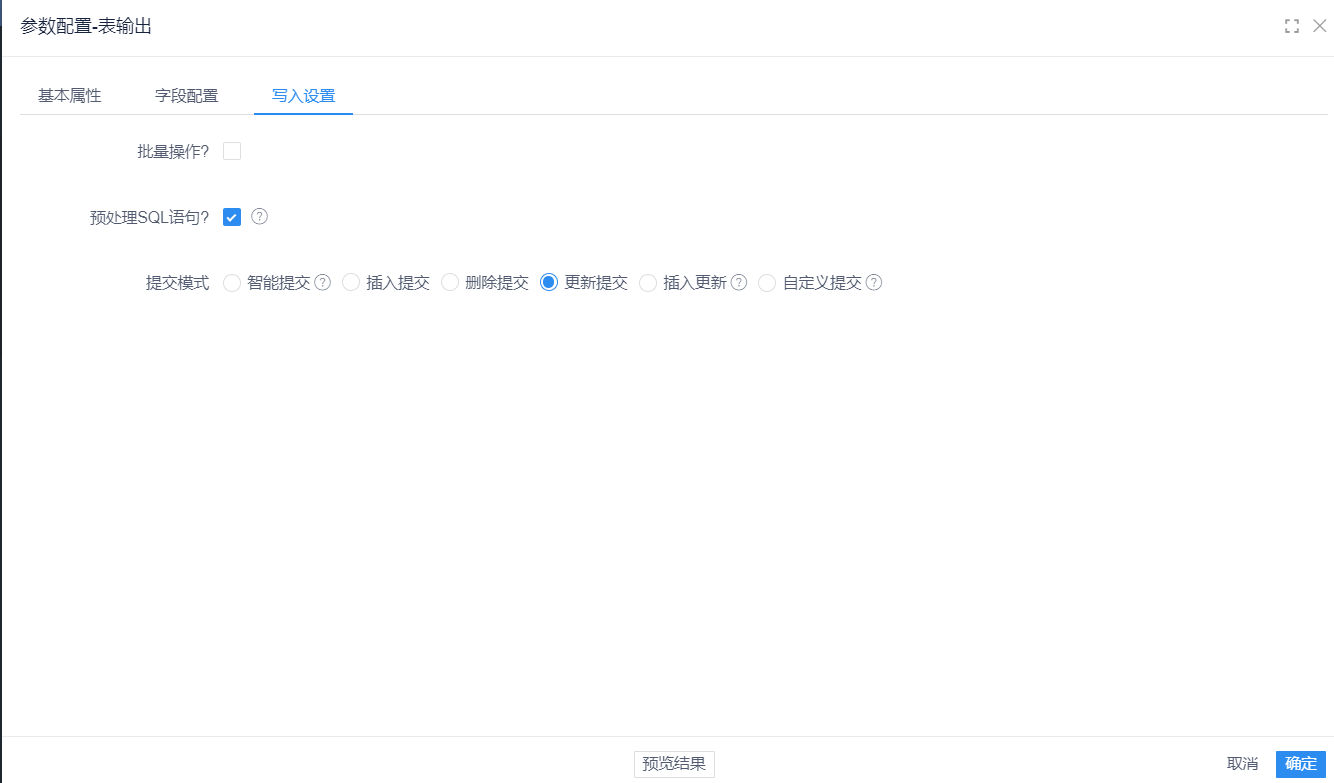Click the fullscreen icon in dialog header
Viewport: 1334px width, 783px height.
click(x=1292, y=26)
